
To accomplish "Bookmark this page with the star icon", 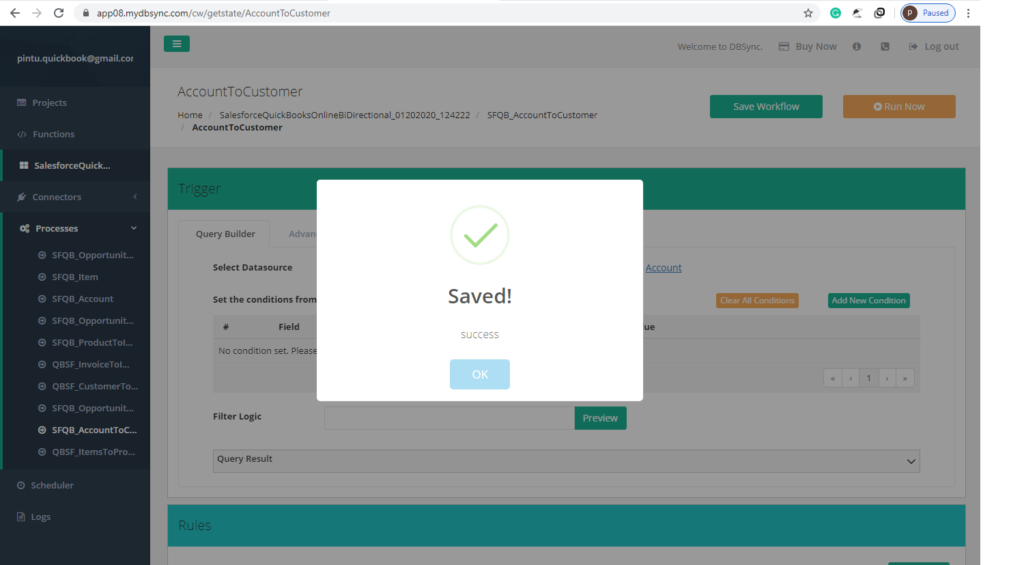I will tap(808, 13).
